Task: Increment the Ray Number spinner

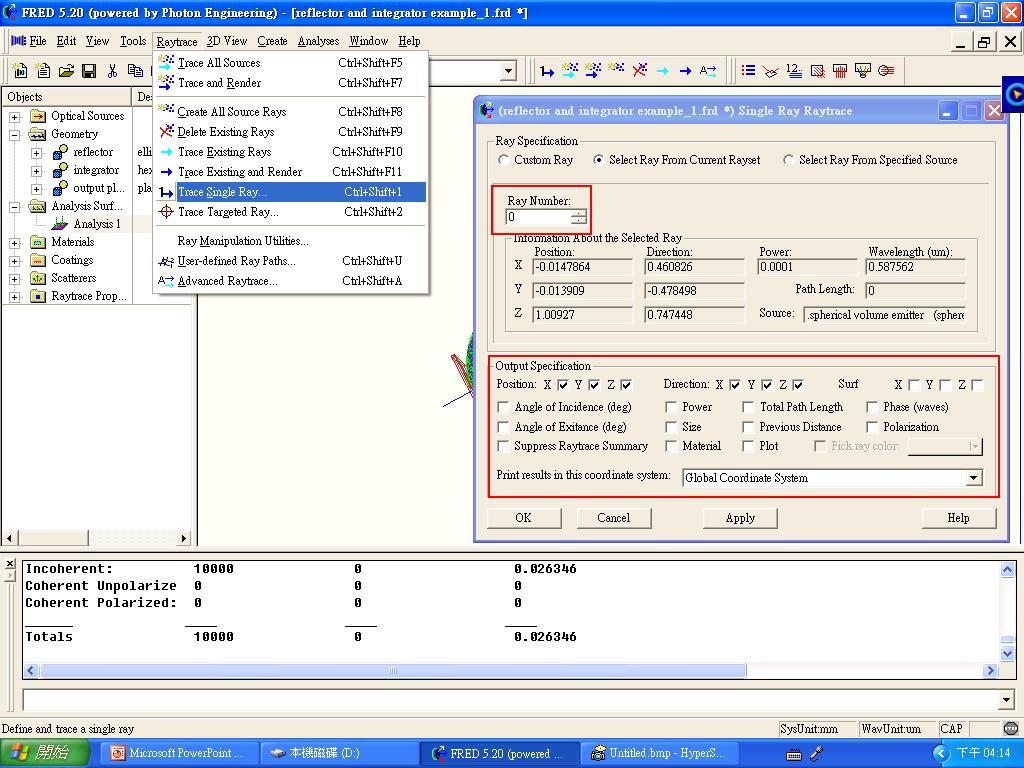Action: tap(579, 213)
